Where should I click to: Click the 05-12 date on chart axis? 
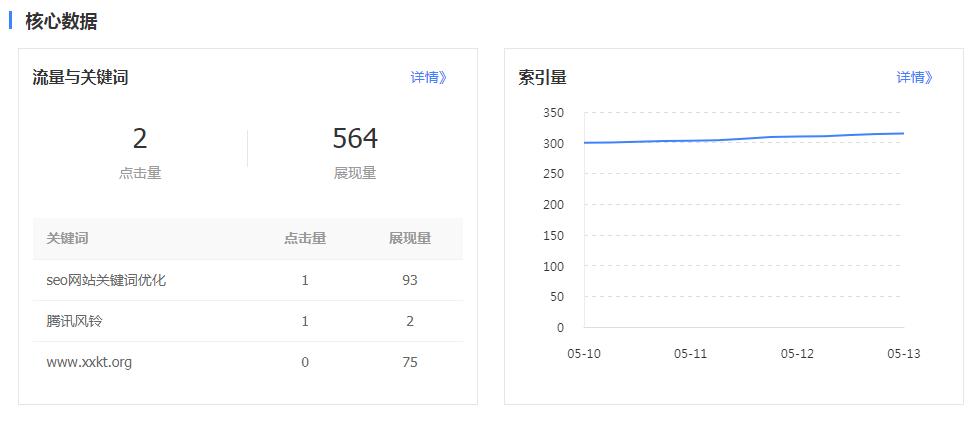(797, 353)
